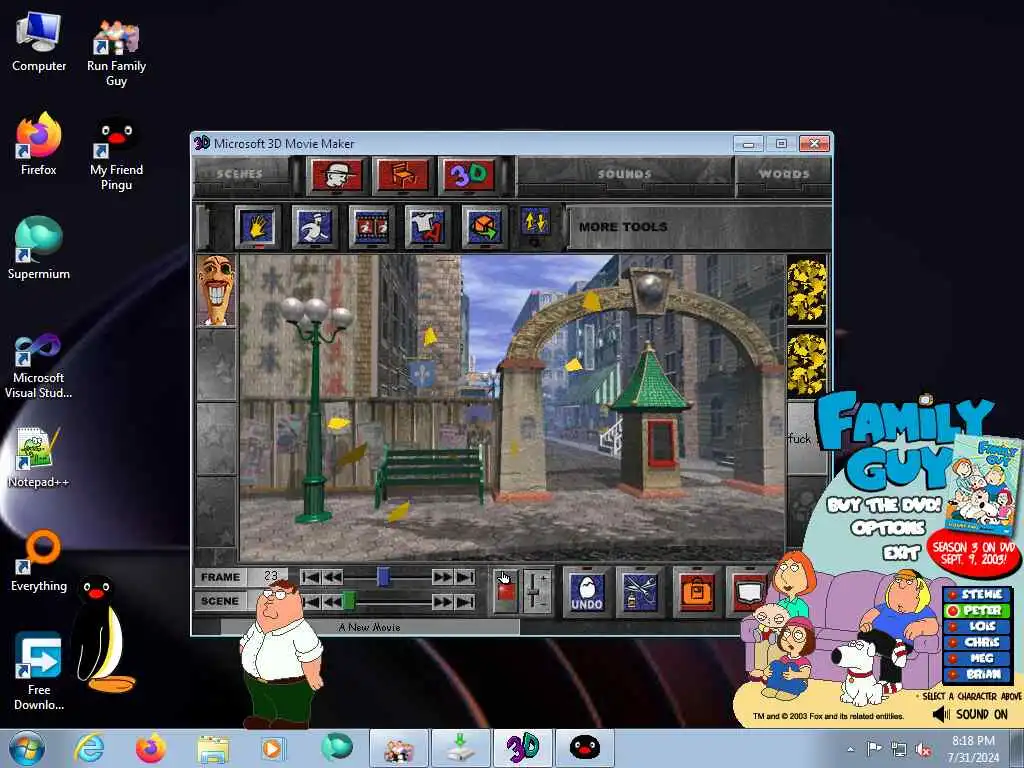Viewport: 1024px width, 768px height.
Task: Open the WORDS tab in 3D Movie Maker
Action: tap(784, 174)
